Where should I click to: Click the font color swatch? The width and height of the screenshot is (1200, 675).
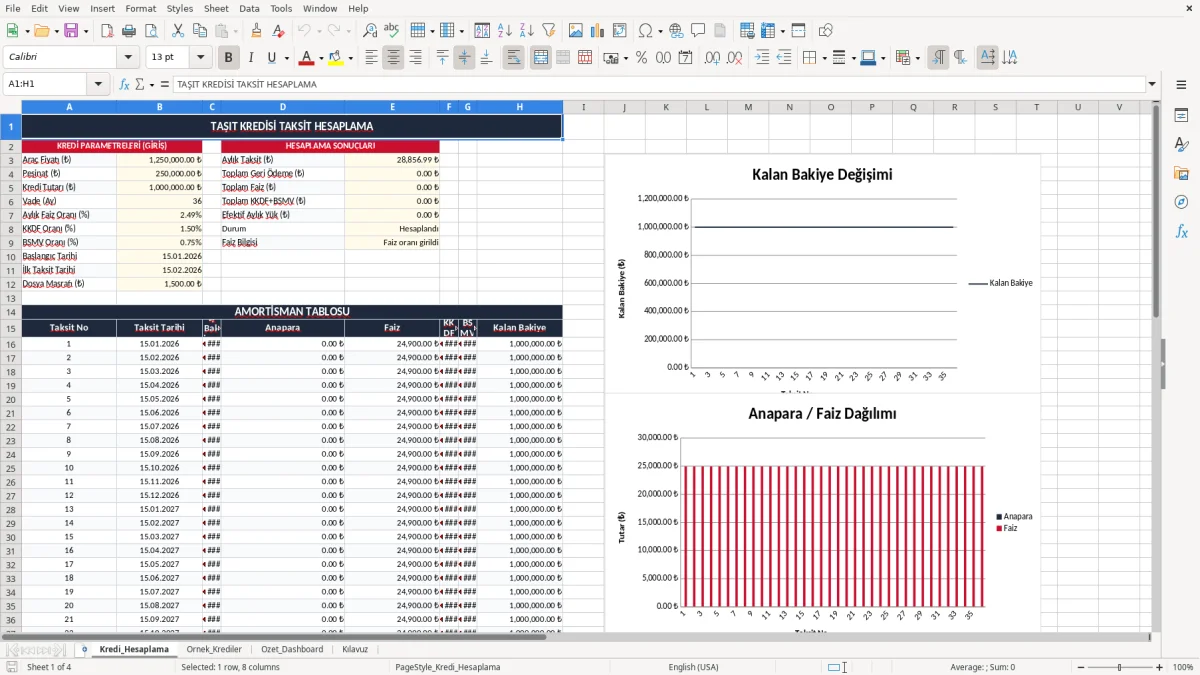tap(307, 58)
